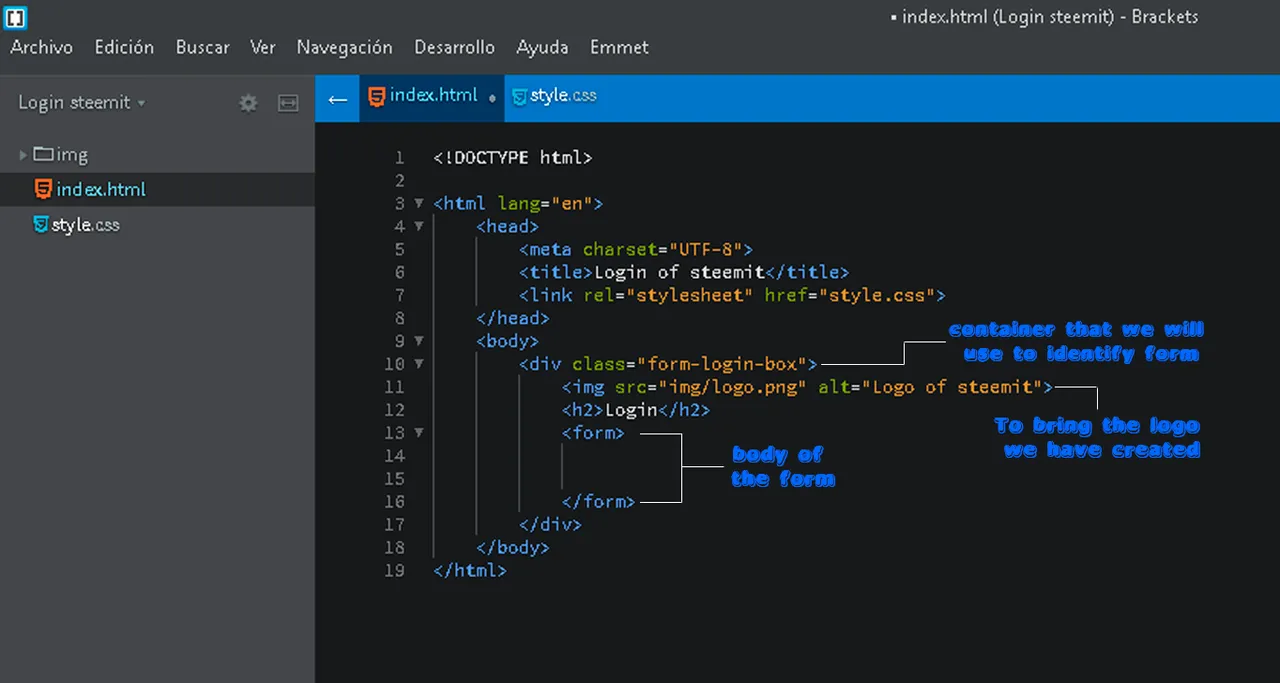
Task: Select style.css in the file tree
Action: click(x=157, y=225)
